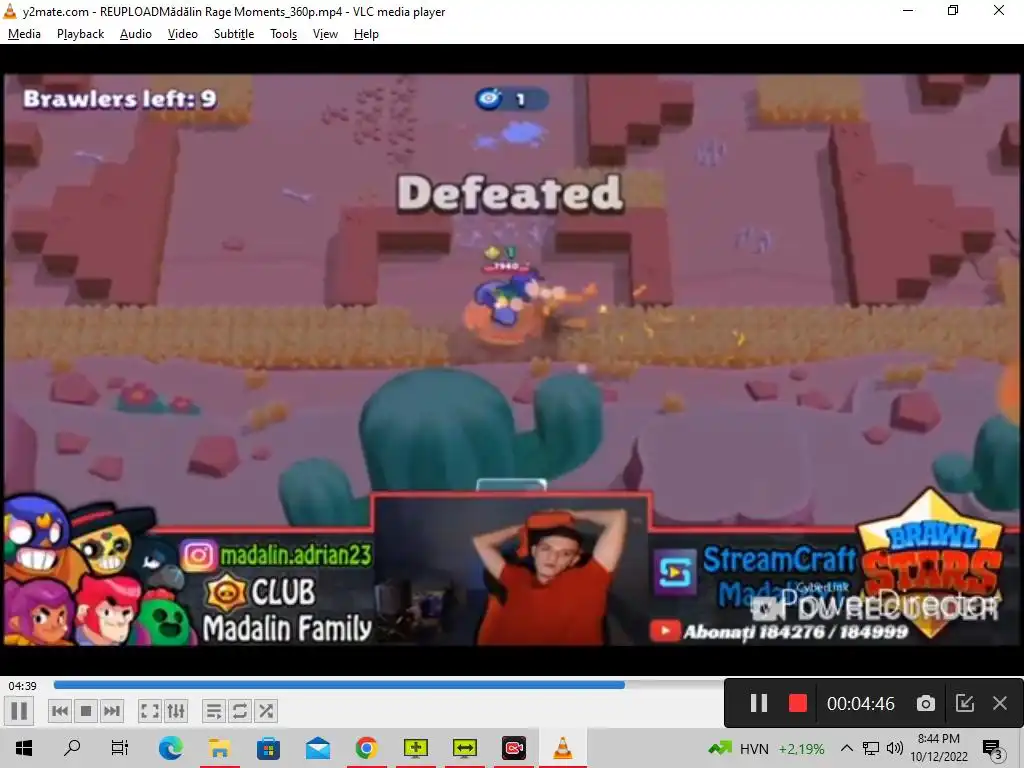Close the screen recorder overlay
The width and height of the screenshot is (1024, 768).
point(1000,703)
